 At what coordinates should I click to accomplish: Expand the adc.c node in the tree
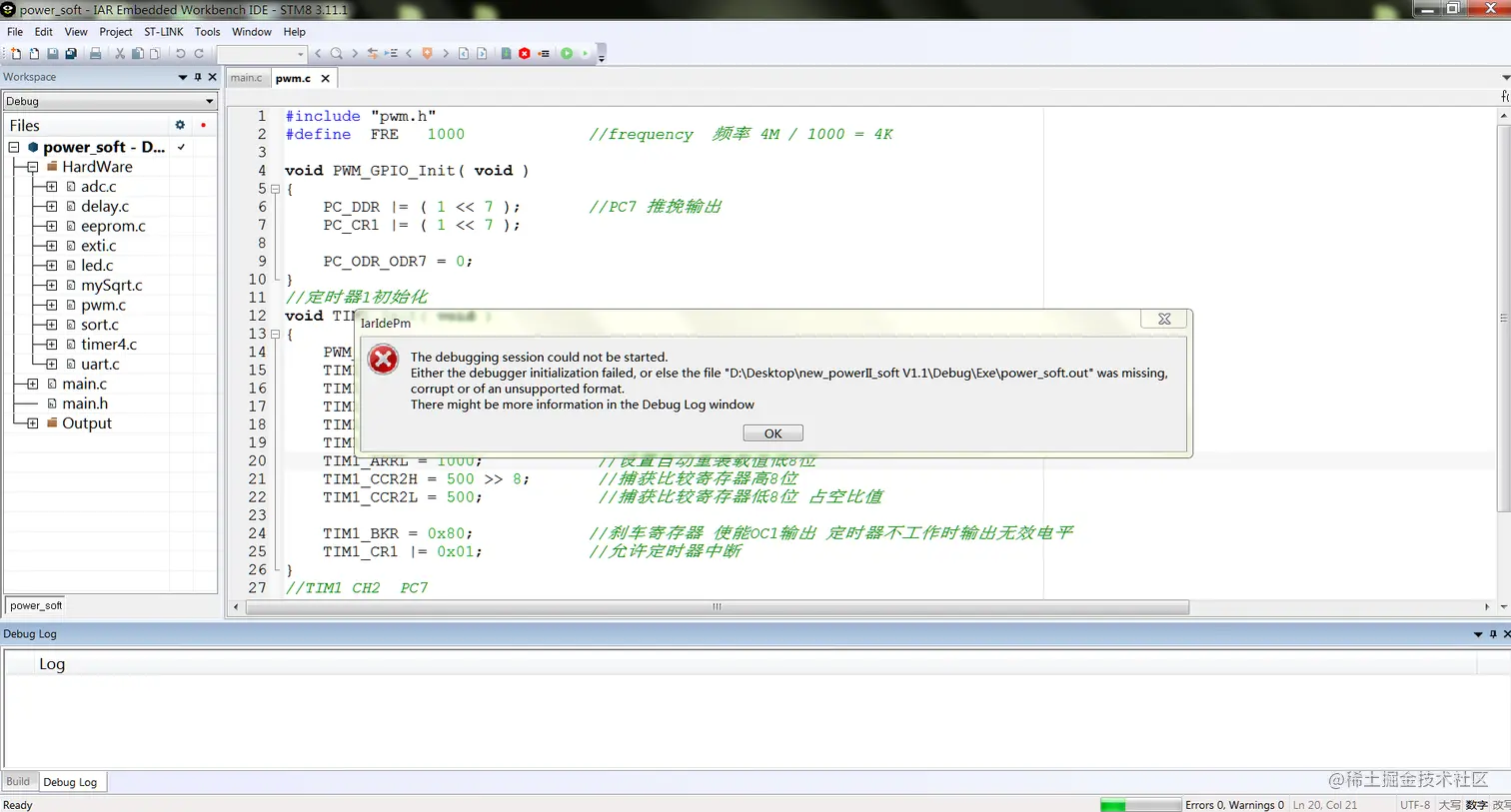point(51,187)
